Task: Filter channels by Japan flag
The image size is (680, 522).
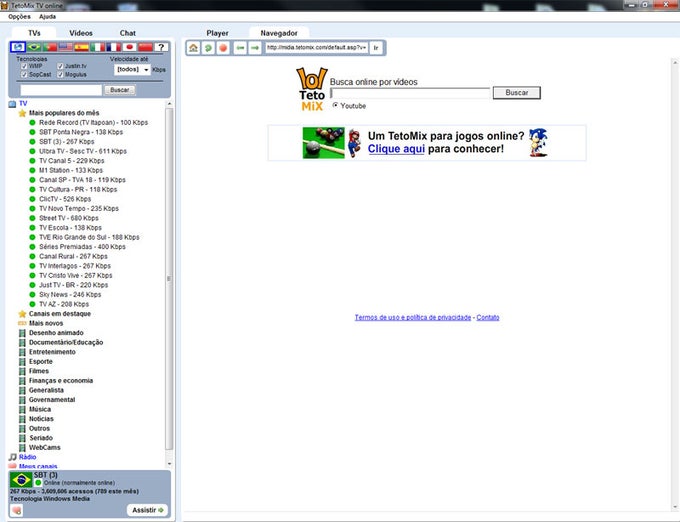Action: (x=129, y=47)
